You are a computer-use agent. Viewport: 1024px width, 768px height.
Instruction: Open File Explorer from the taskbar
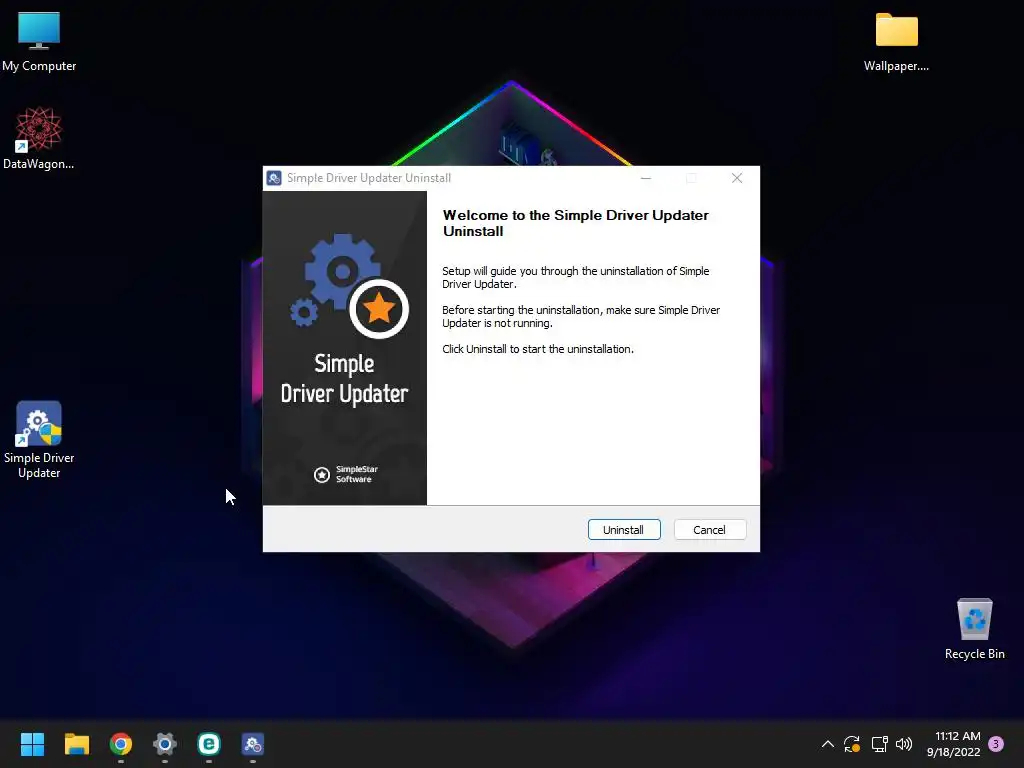pos(76,744)
